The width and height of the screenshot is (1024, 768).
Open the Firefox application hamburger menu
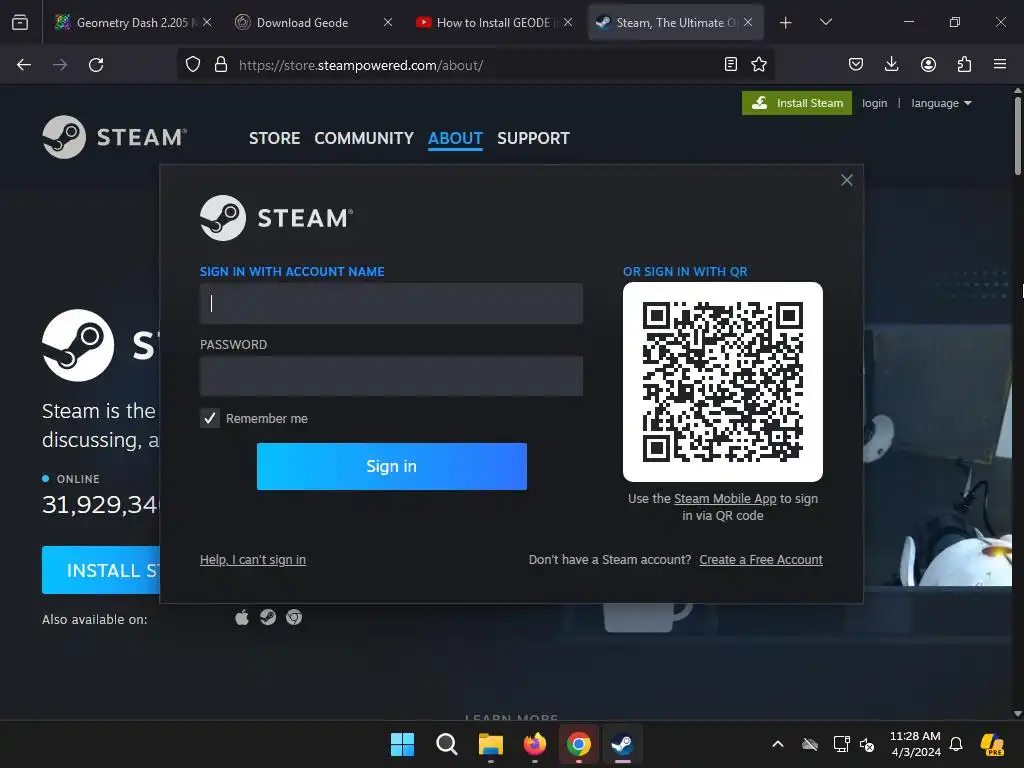coord(1000,64)
